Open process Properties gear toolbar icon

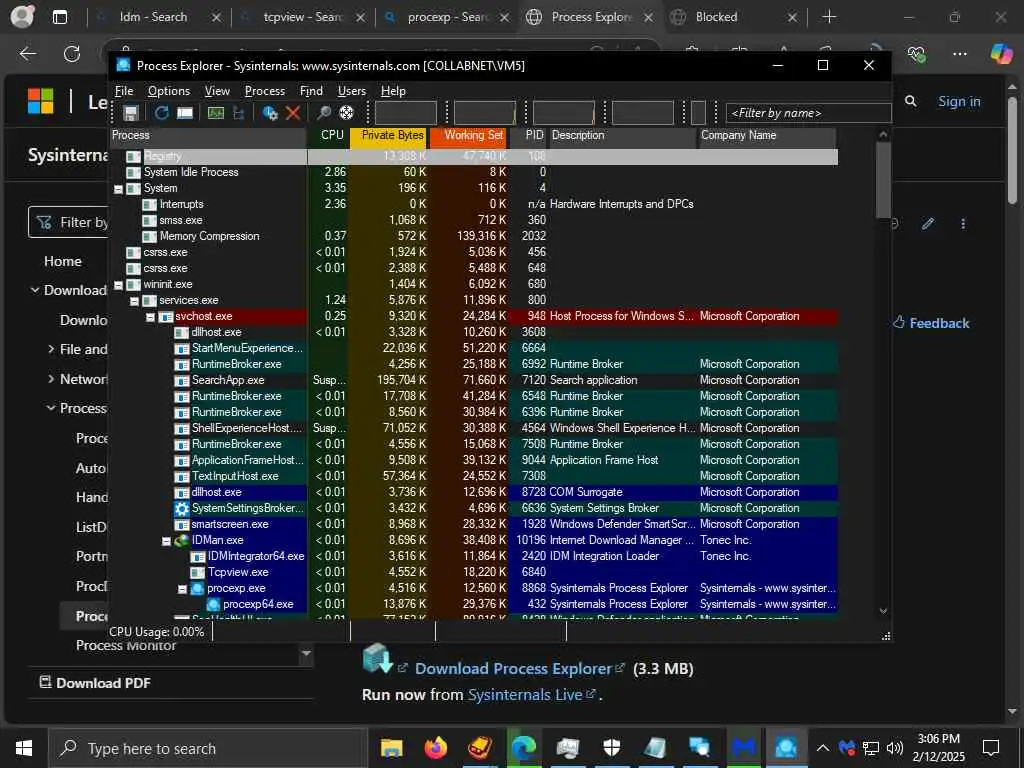point(270,113)
